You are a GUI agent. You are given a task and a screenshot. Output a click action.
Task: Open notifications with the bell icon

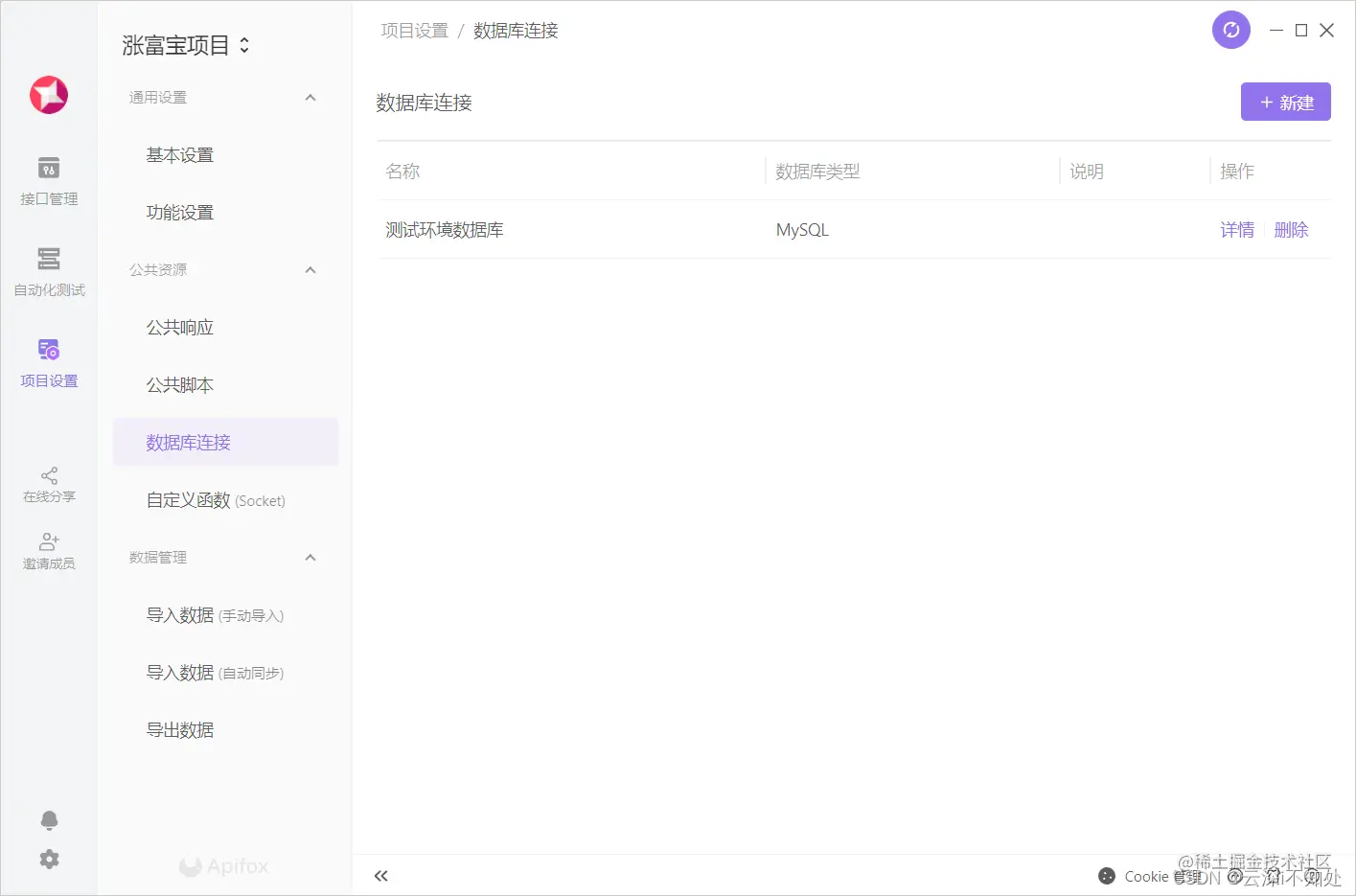(x=49, y=820)
